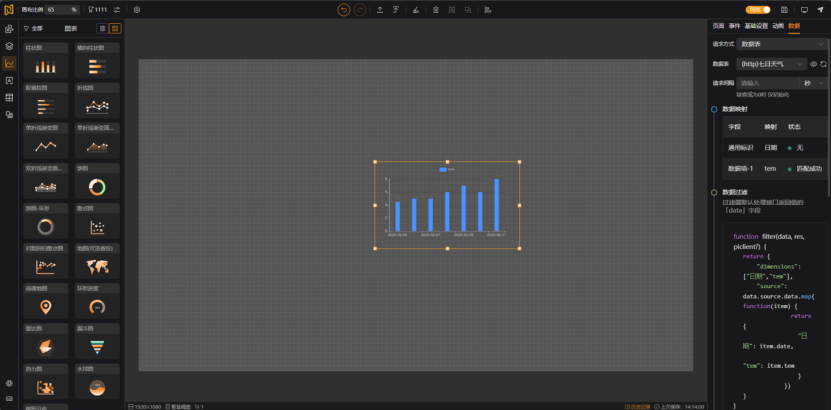The width and height of the screenshot is (831, 410).
Task: Click the alignment icon in toolbar
Action: [488, 10]
